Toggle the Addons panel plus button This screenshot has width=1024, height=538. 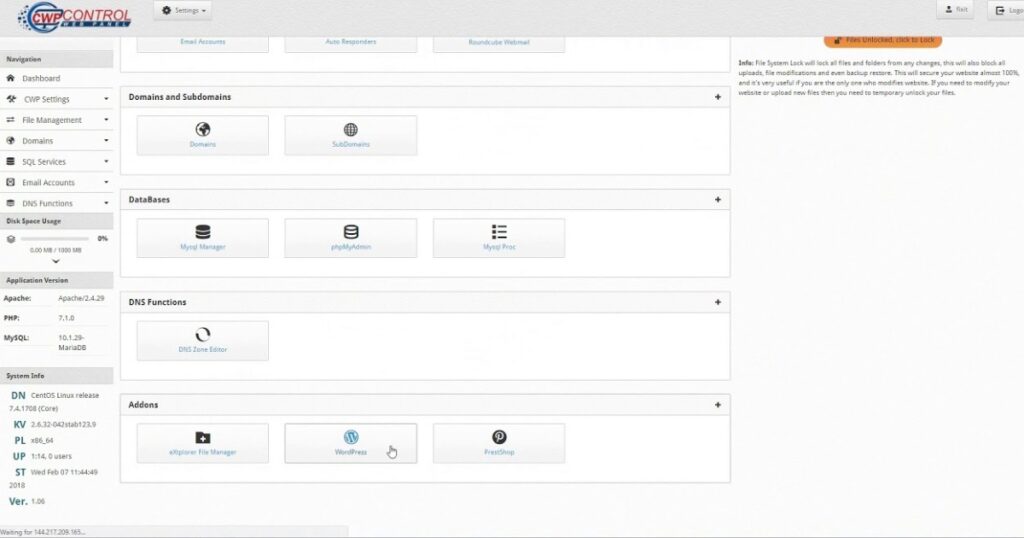coord(718,405)
